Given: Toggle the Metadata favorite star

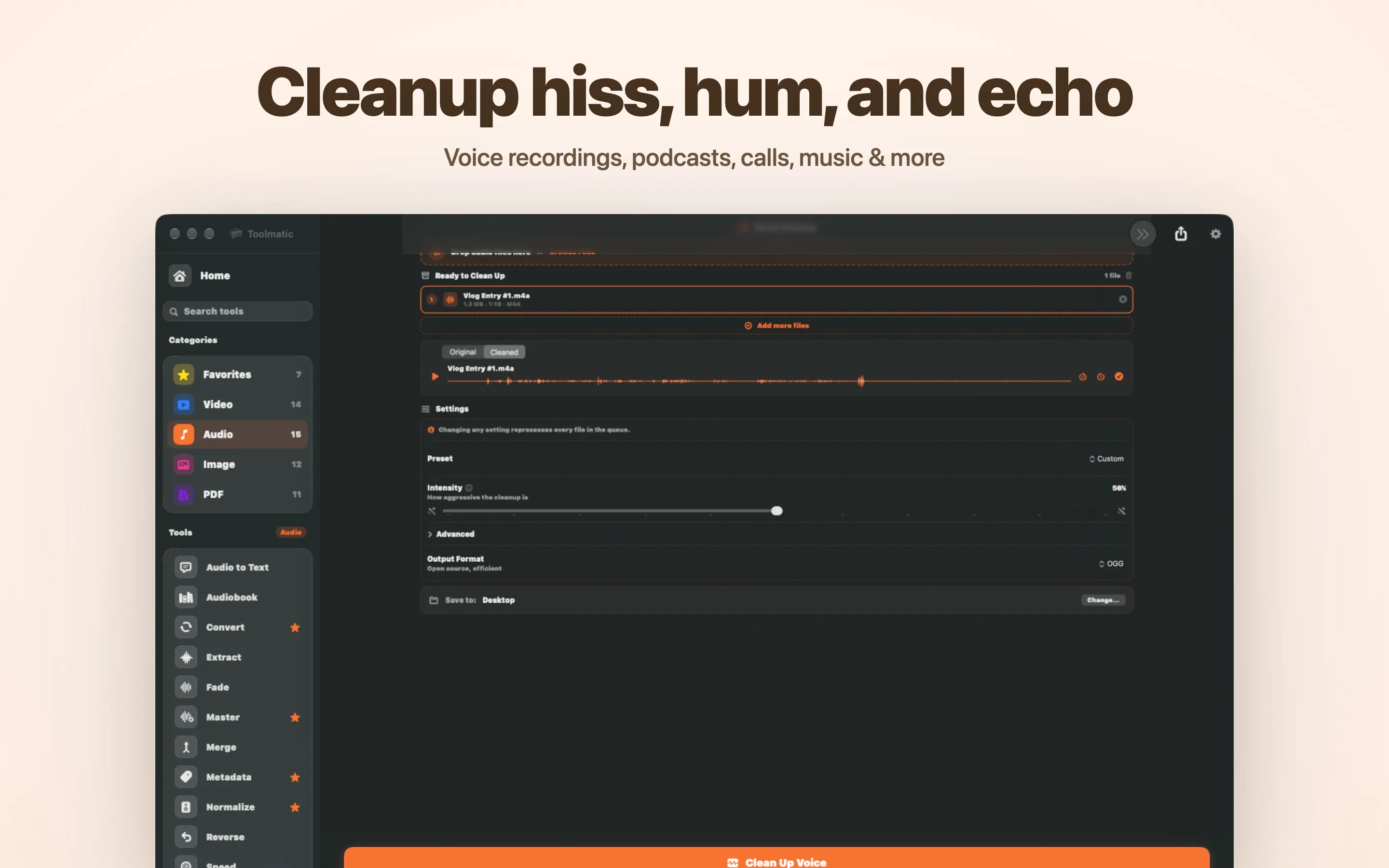Looking at the screenshot, I should click(295, 777).
